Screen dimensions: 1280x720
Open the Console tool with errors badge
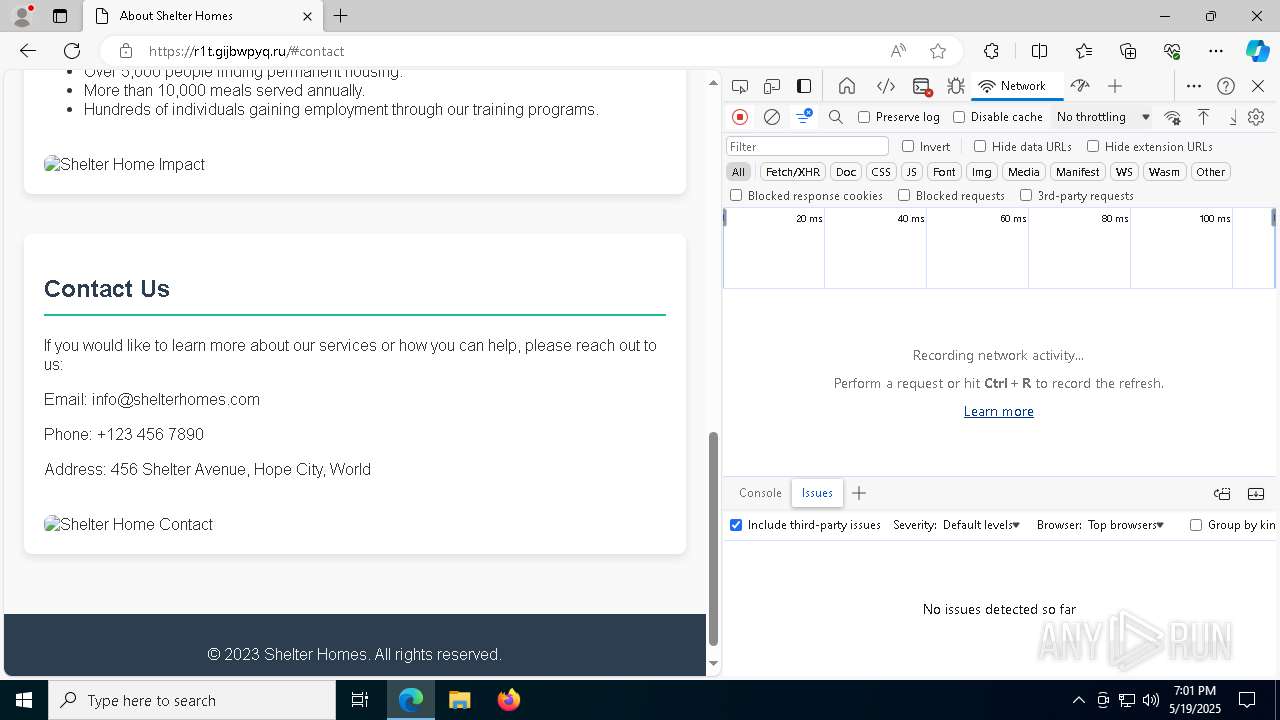[x=922, y=86]
